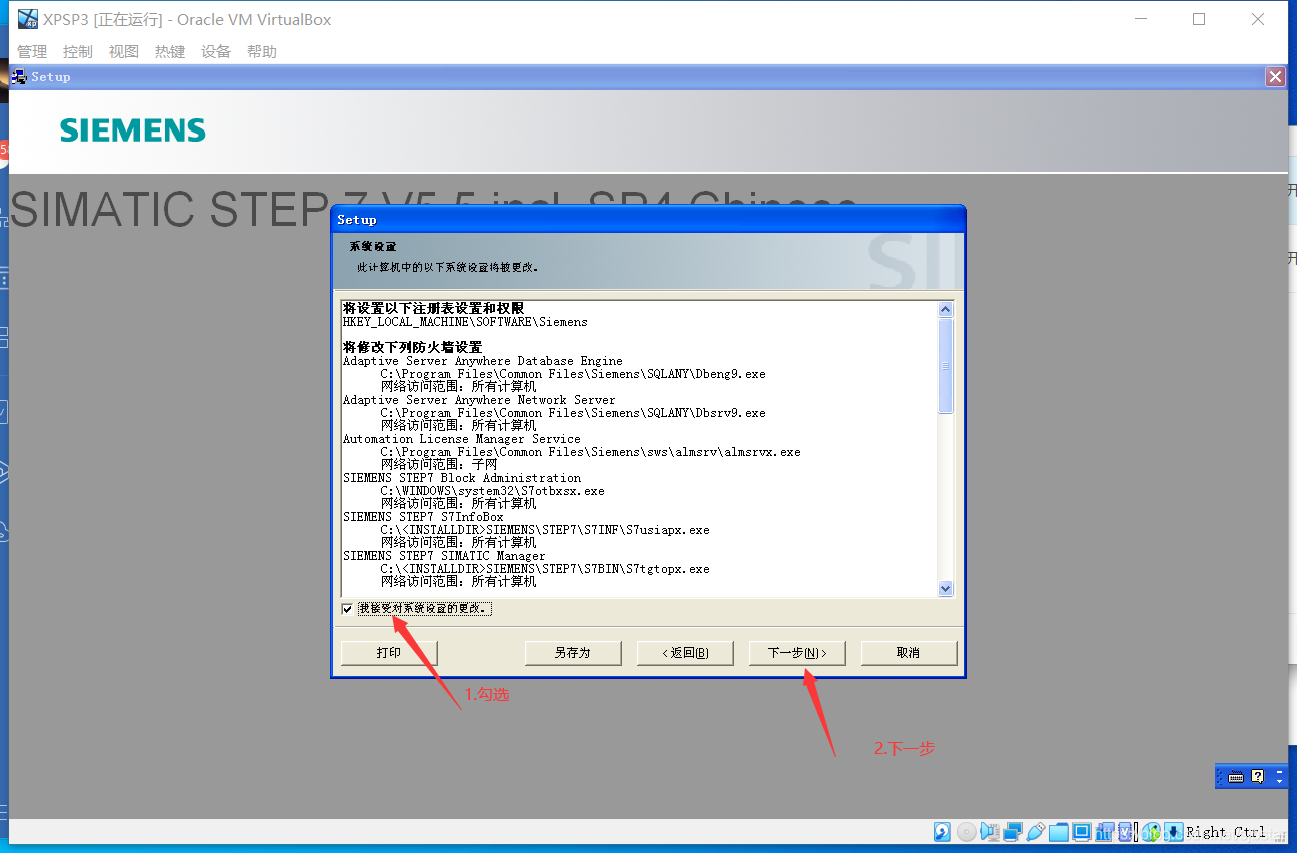Click the almsrvx.exe path line

[590, 452]
